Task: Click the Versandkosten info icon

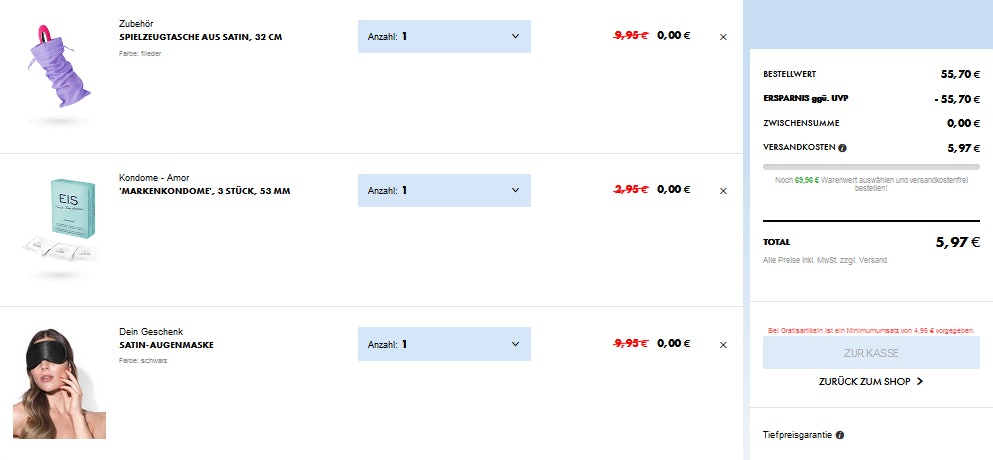Action: 842,148
